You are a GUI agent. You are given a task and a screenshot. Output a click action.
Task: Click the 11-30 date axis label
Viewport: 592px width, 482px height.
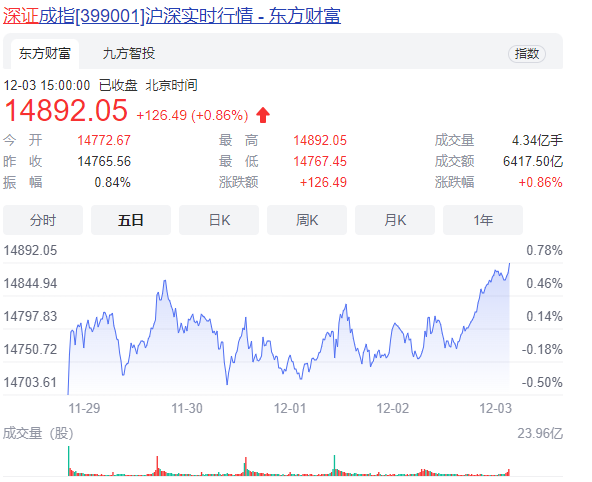point(187,408)
